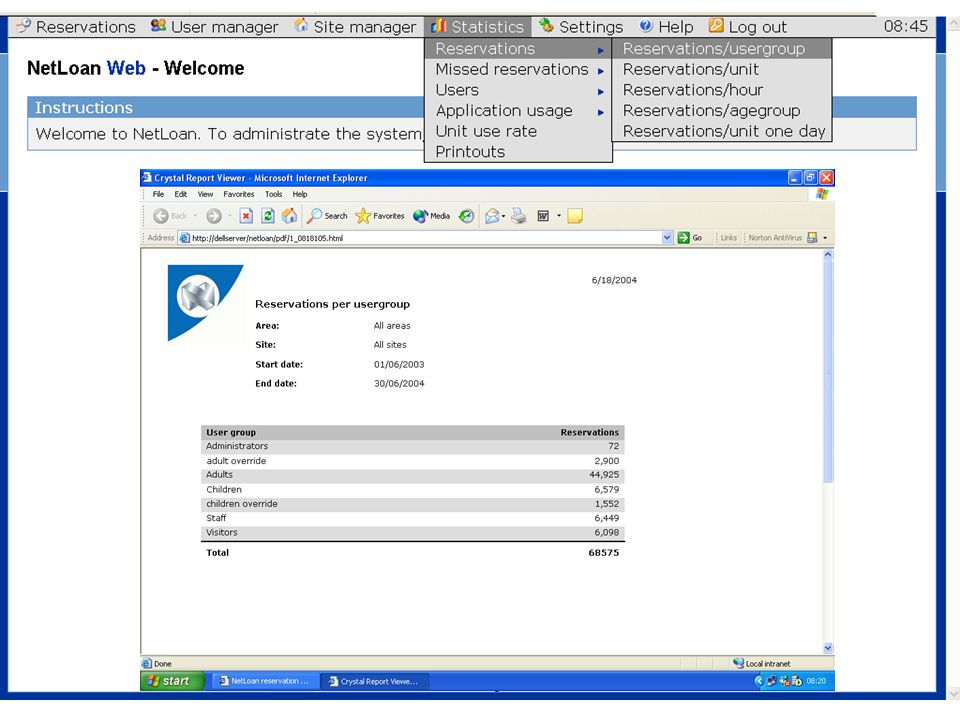The height and width of the screenshot is (720, 960).
Task: Open the address bar dropdown in IE
Action: (x=667, y=238)
